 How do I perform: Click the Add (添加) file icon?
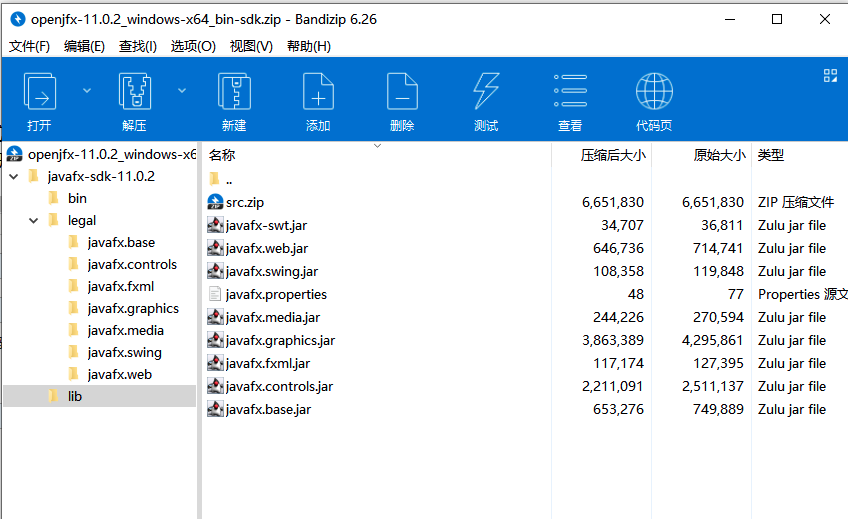coord(318,92)
